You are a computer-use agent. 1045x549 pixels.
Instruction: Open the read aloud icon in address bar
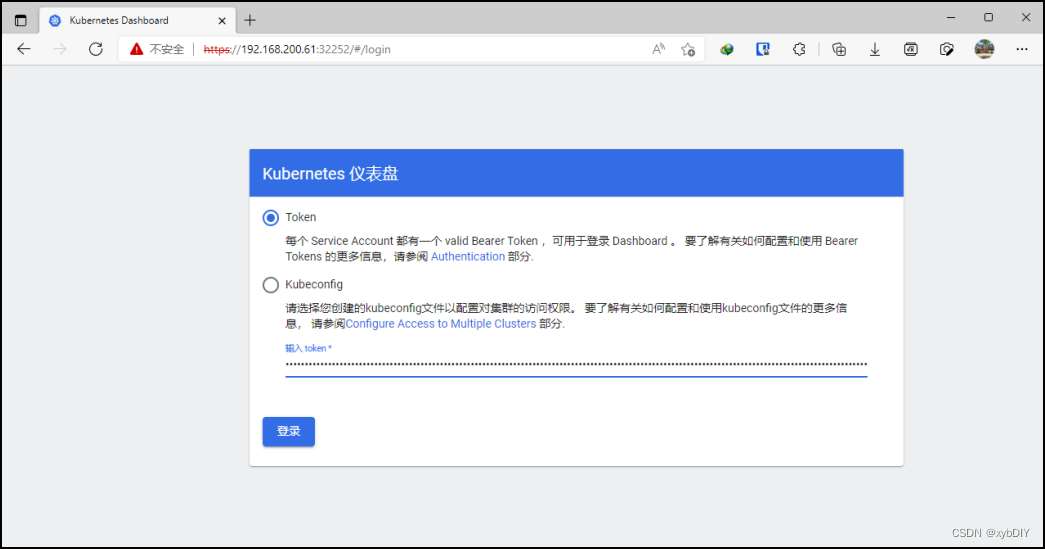(x=658, y=49)
